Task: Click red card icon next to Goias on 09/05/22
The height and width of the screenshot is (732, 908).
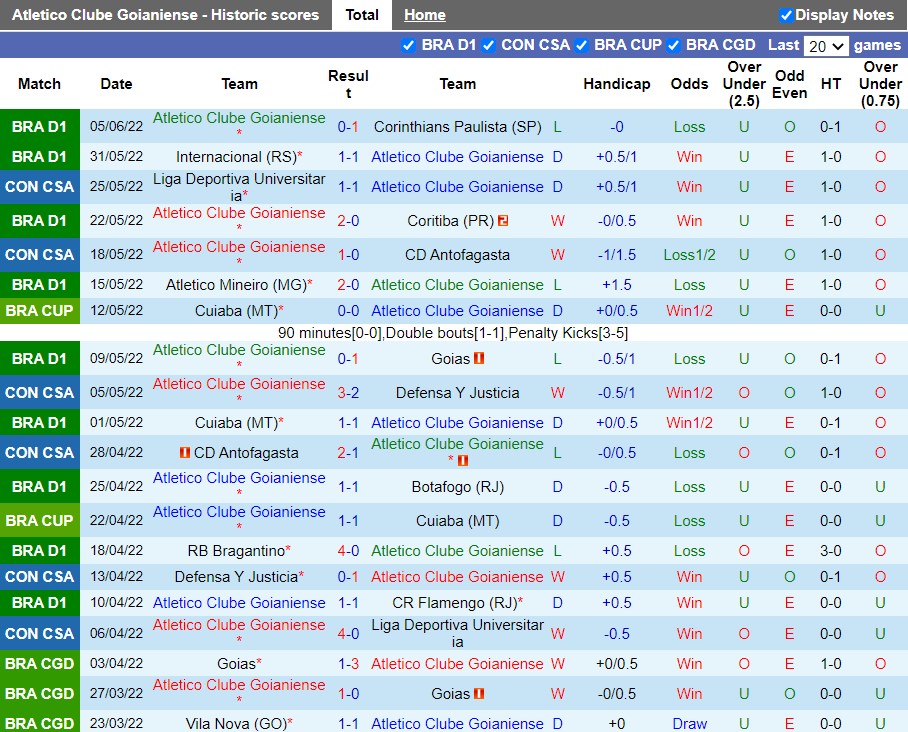Action: tap(479, 358)
